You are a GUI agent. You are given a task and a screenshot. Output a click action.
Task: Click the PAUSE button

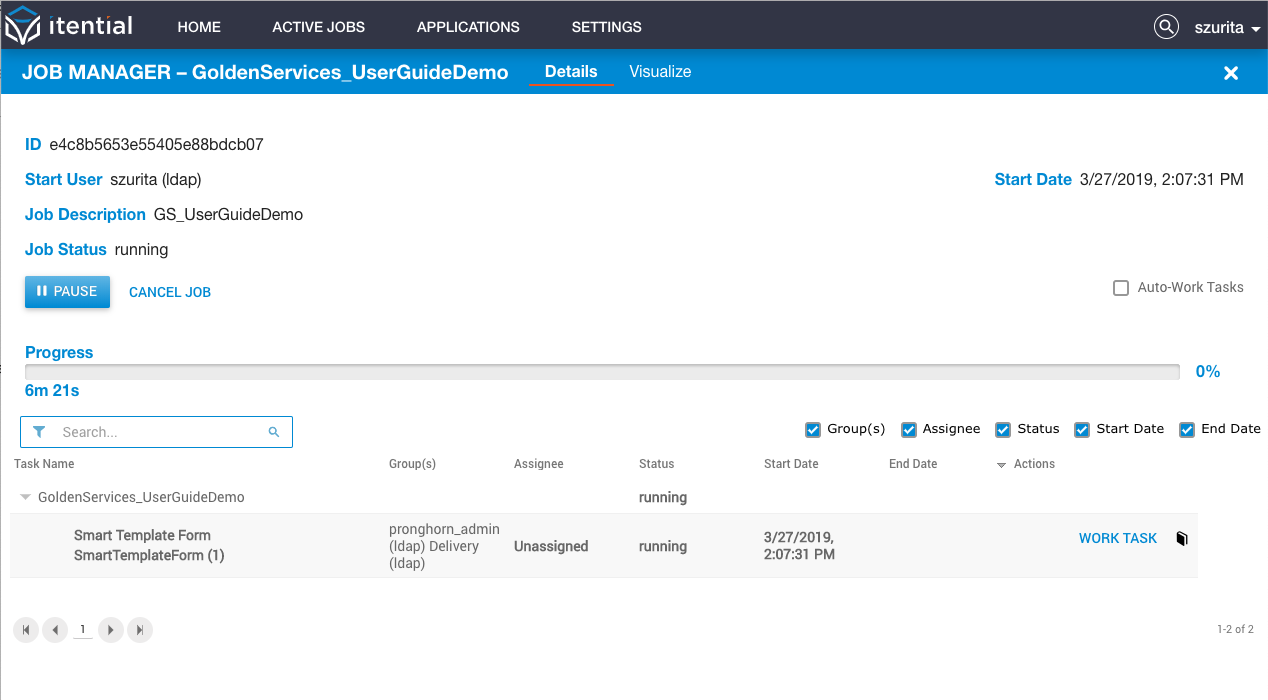(x=67, y=291)
